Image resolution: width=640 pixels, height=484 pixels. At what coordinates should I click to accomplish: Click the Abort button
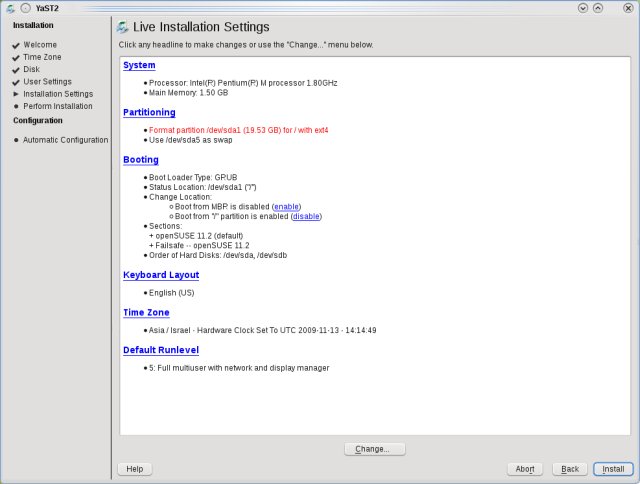(525, 469)
